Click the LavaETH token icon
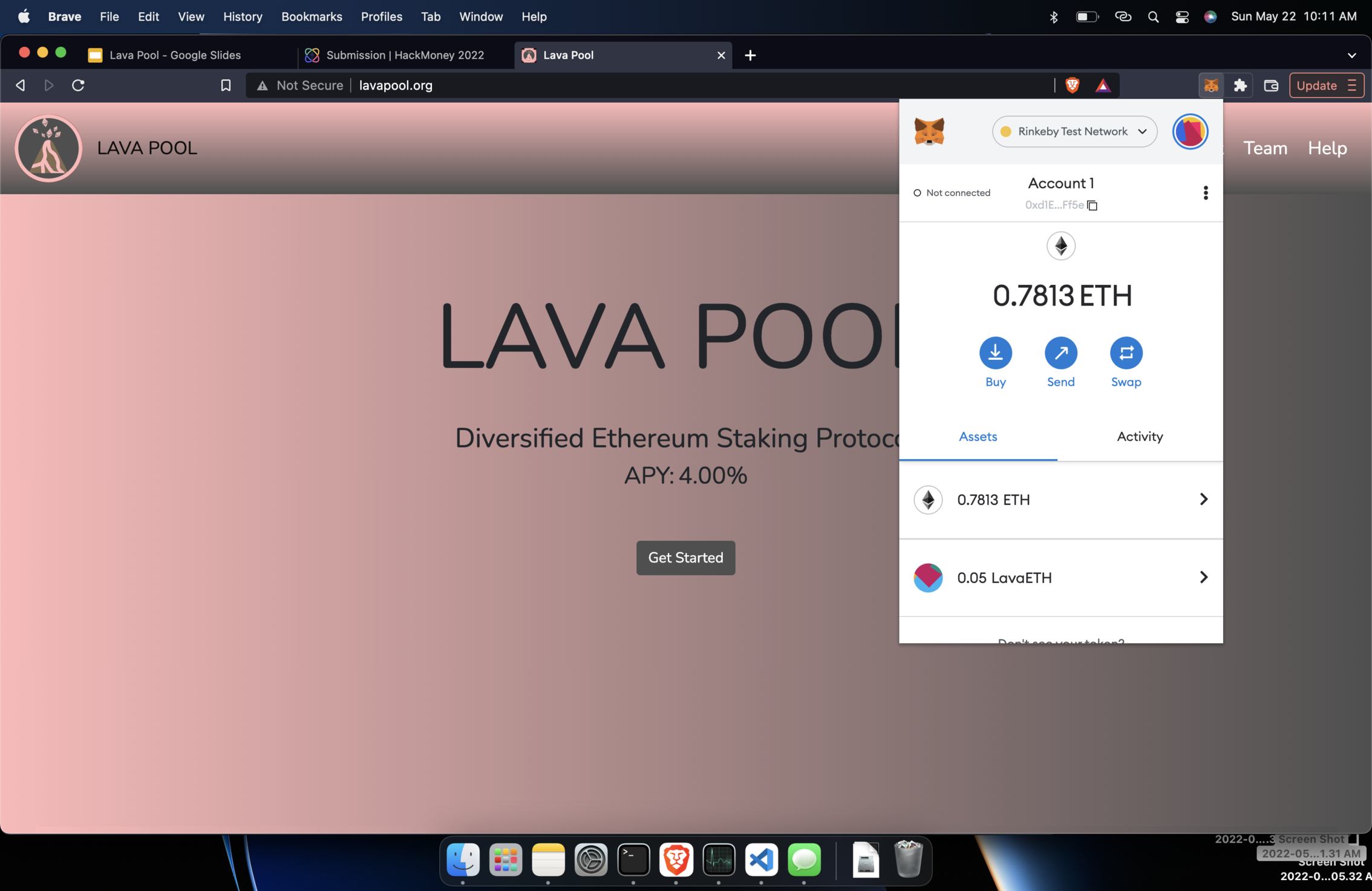 [928, 577]
